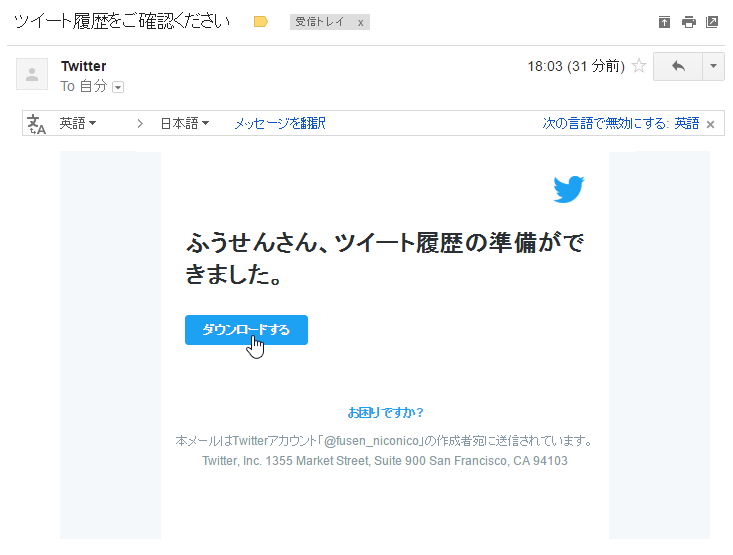Click the ダウンロードする button

[x=246, y=330]
